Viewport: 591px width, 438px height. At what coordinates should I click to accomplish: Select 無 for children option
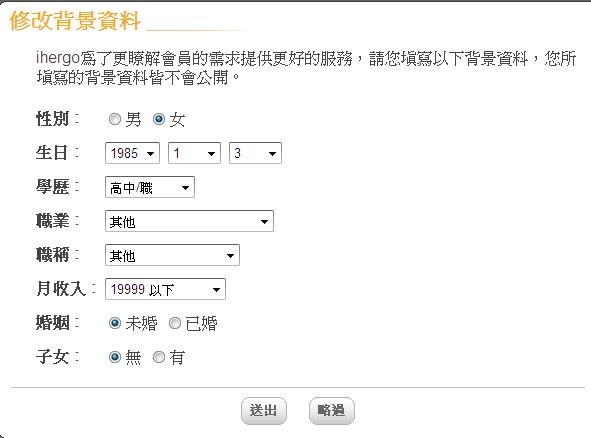pos(115,357)
